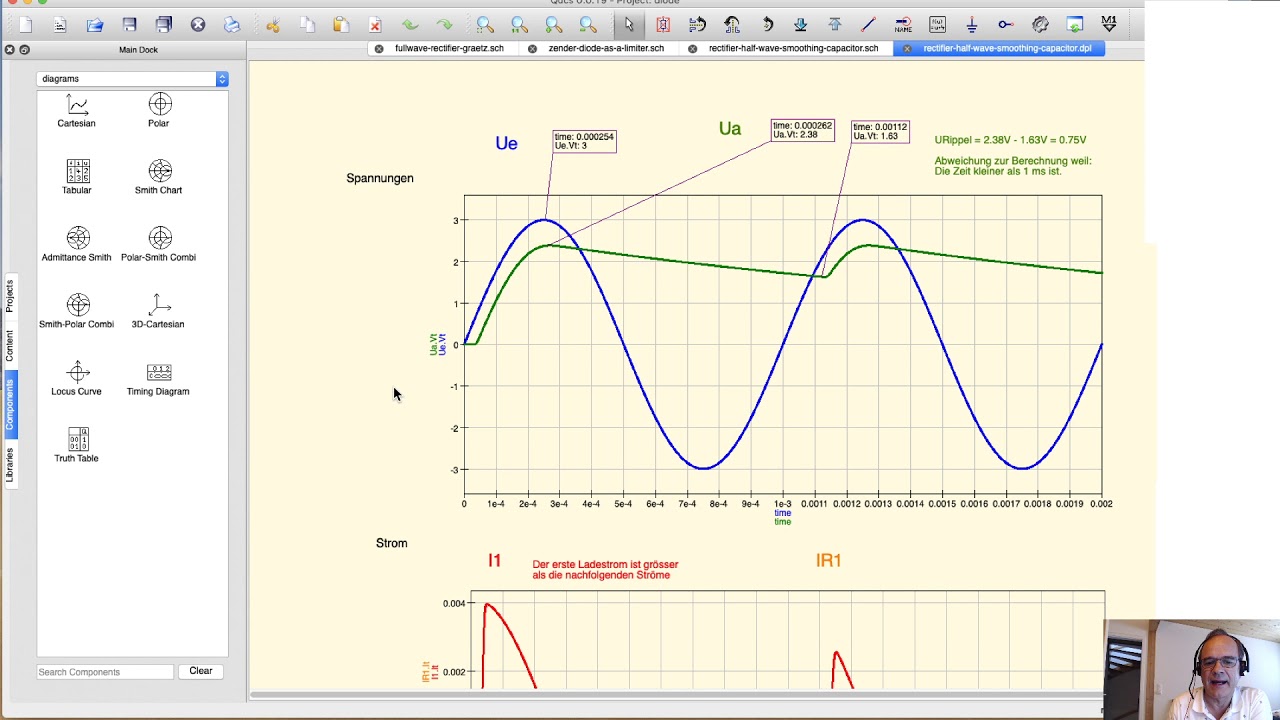Reset the view to 1:1 zoom
The width and height of the screenshot is (1280, 720).
[x=519, y=25]
